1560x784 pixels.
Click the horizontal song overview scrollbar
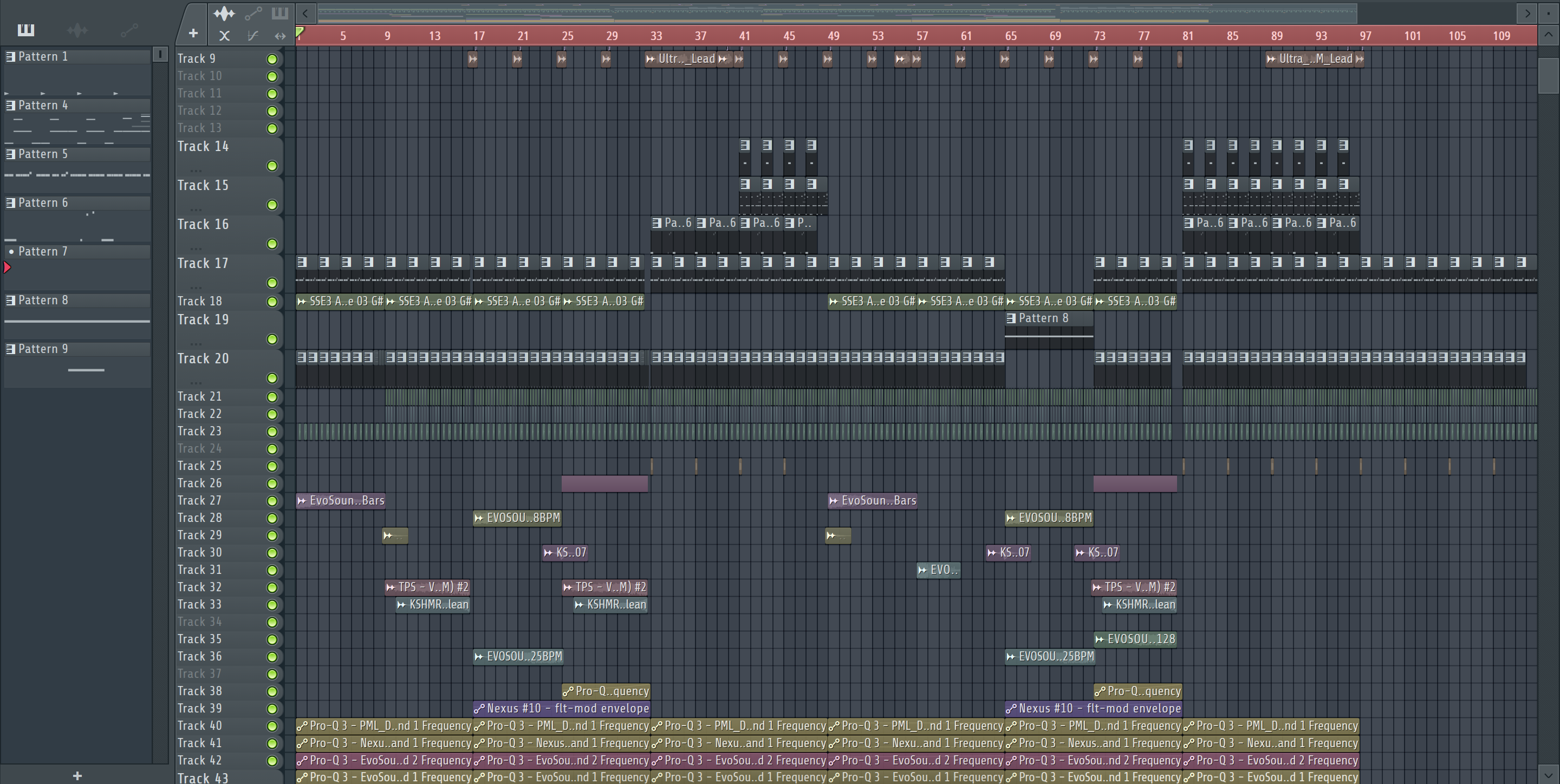(x=837, y=12)
